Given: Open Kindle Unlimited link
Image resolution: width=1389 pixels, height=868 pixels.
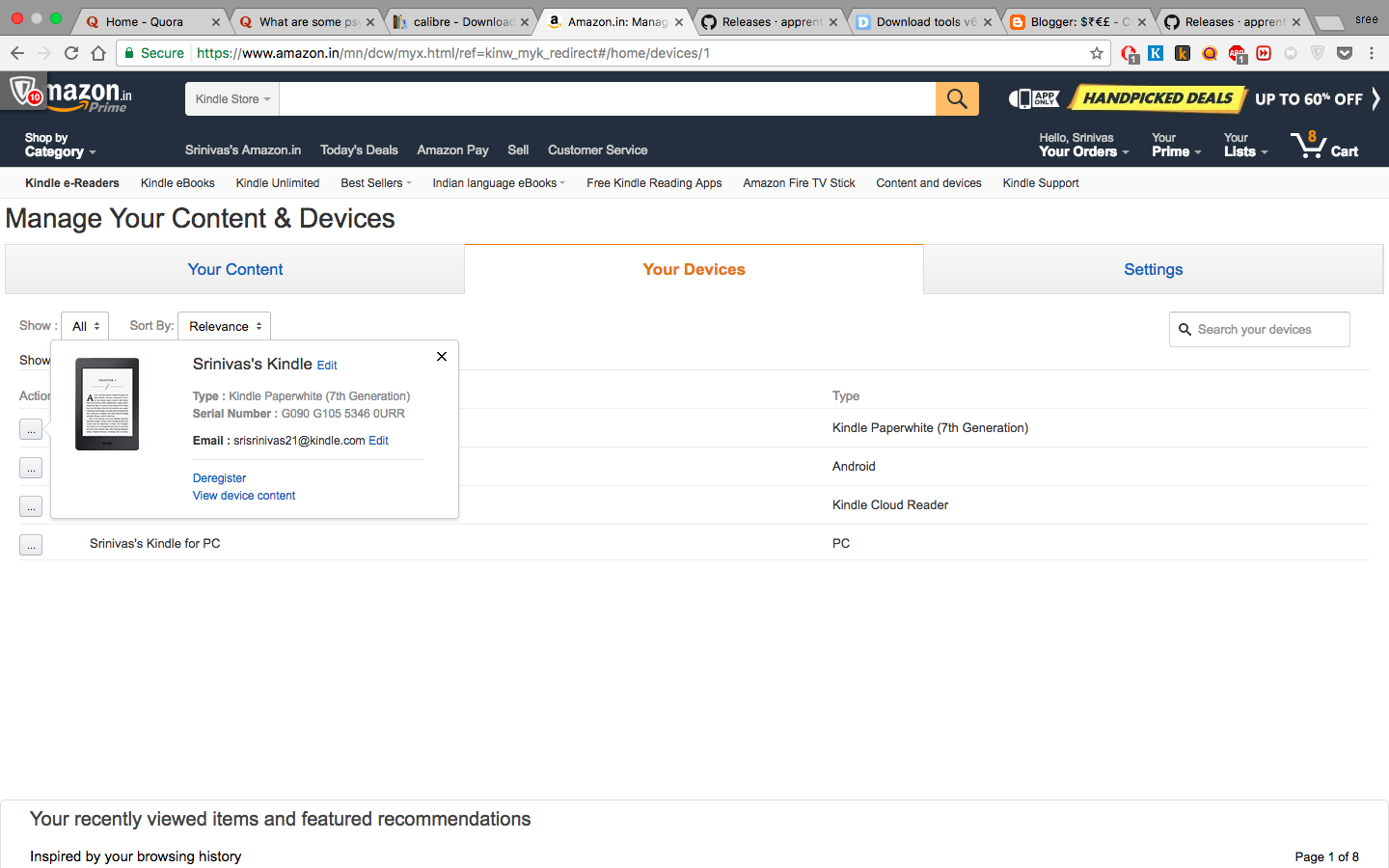Looking at the screenshot, I should [278, 183].
